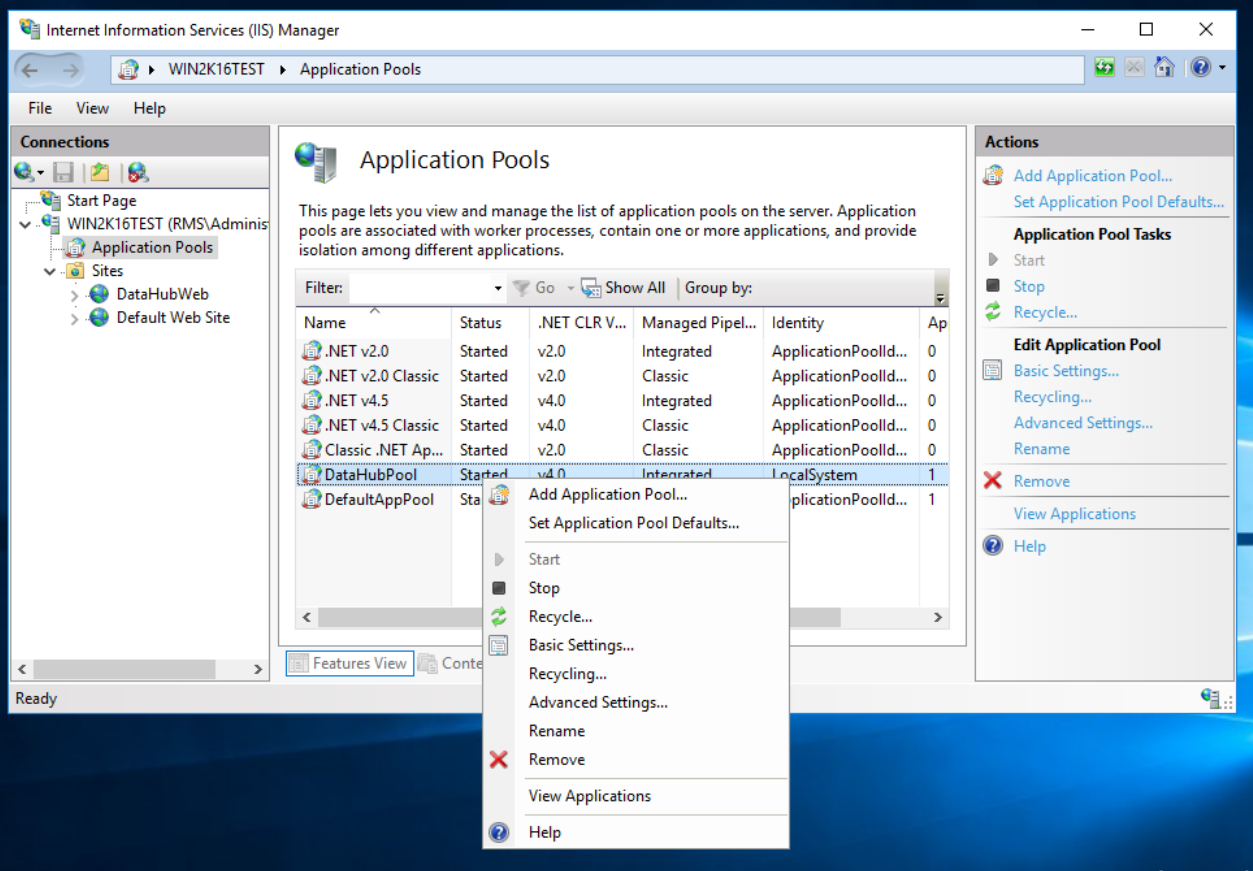
Task: Choose Set Application Pool Defaults in context menu
Action: coord(634,523)
